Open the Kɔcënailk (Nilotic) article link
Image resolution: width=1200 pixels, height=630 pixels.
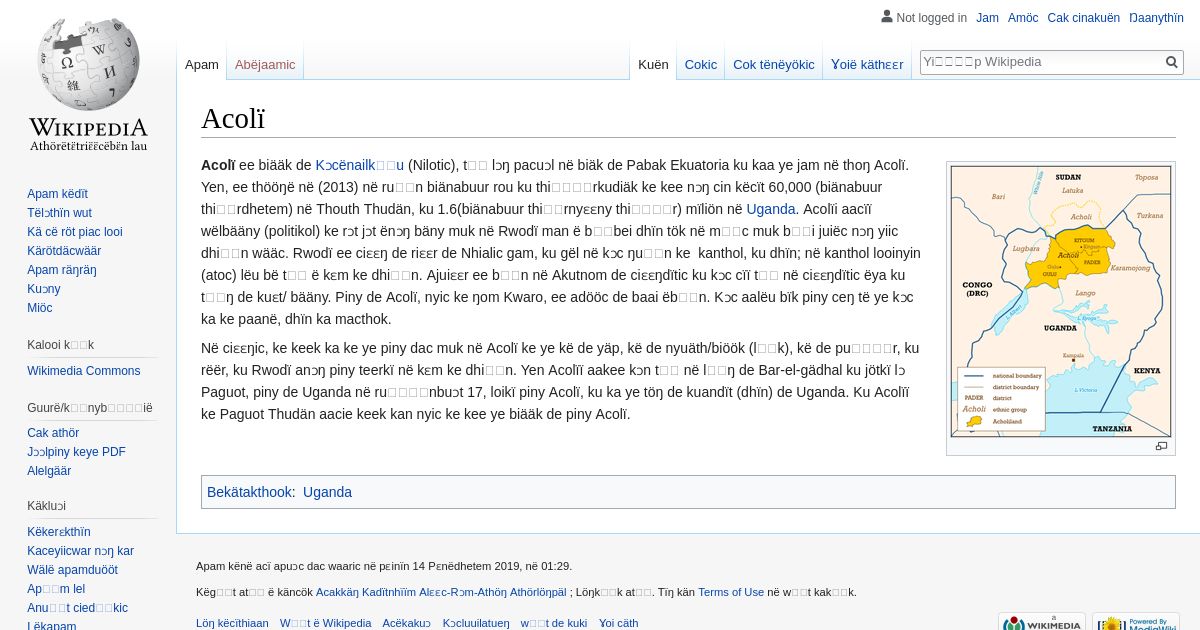pyautogui.click(x=360, y=165)
